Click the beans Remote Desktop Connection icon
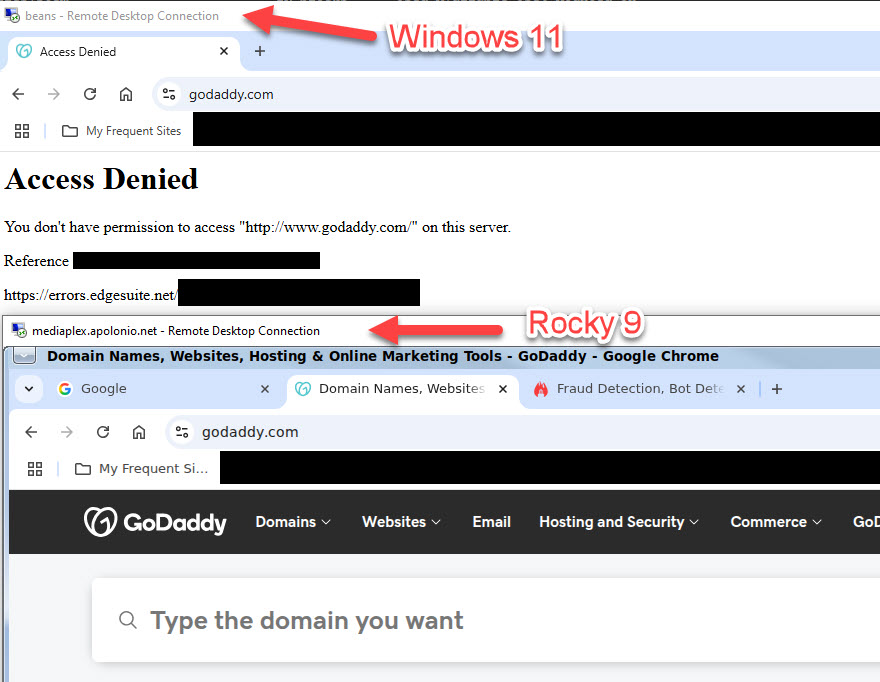This screenshot has height=682, width=880. tap(12, 15)
